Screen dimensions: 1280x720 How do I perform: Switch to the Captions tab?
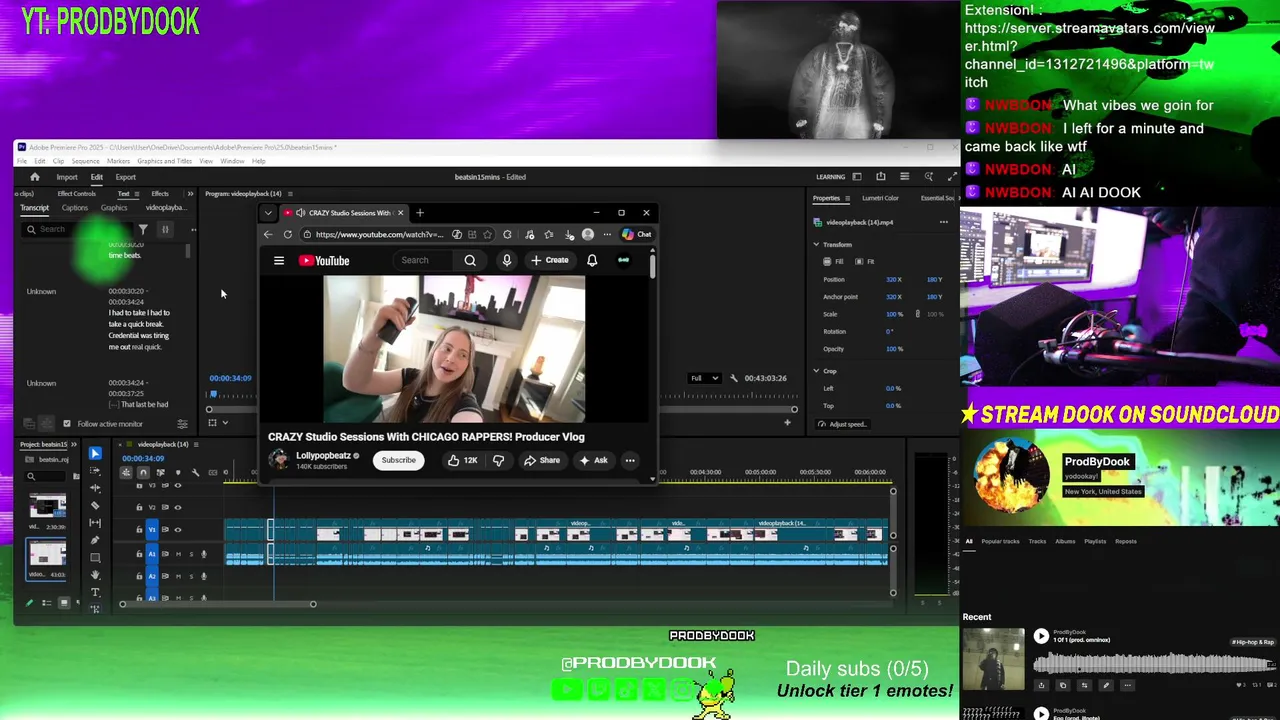(x=75, y=208)
